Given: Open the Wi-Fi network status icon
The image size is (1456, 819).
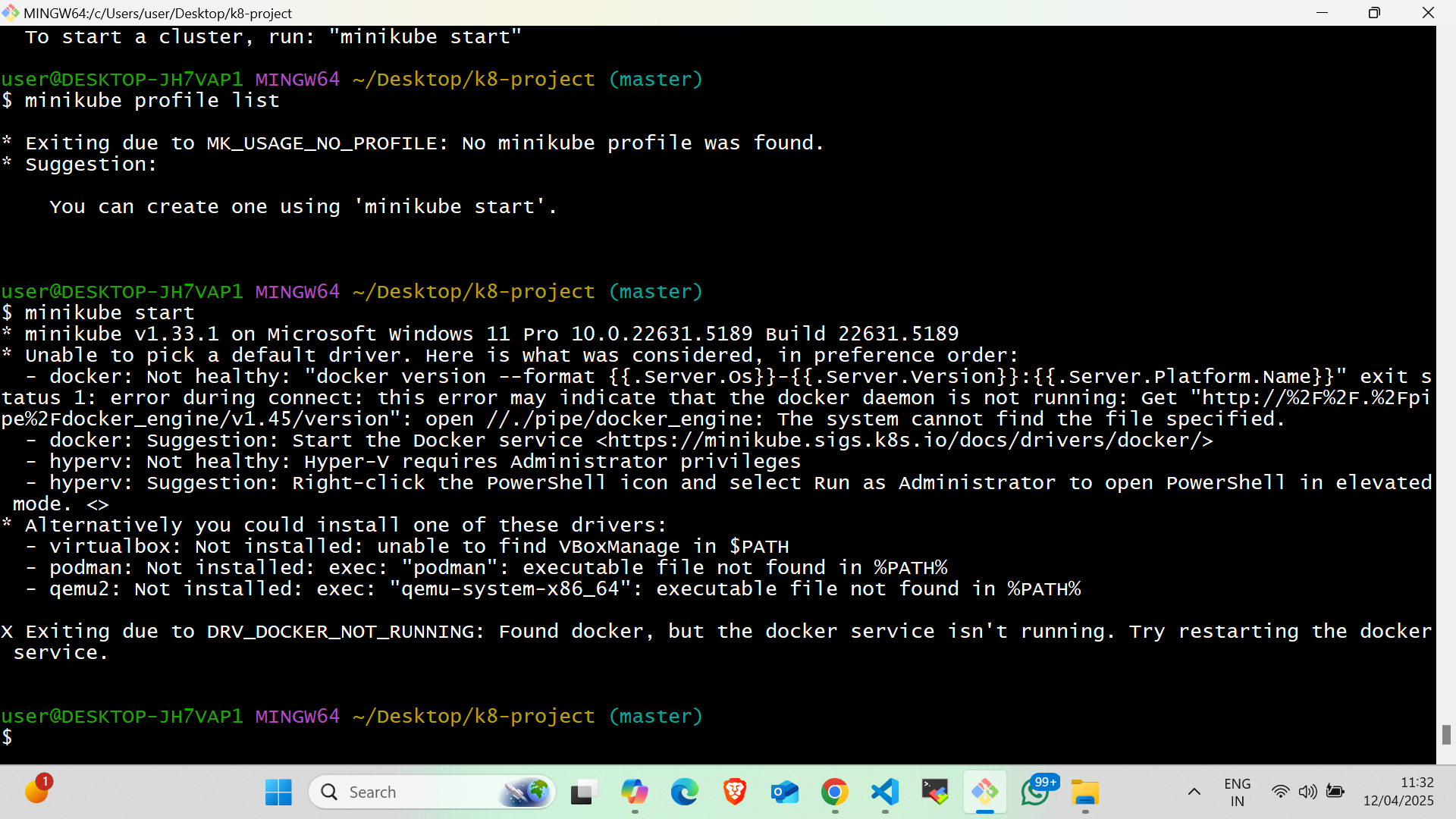Looking at the screenshot, I should (1280, 792).
